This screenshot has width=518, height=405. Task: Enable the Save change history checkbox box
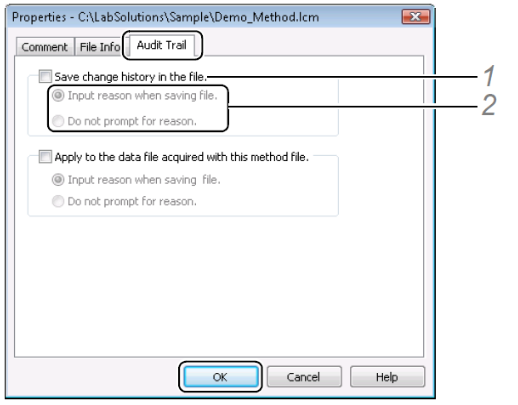(x=45, y=76)
